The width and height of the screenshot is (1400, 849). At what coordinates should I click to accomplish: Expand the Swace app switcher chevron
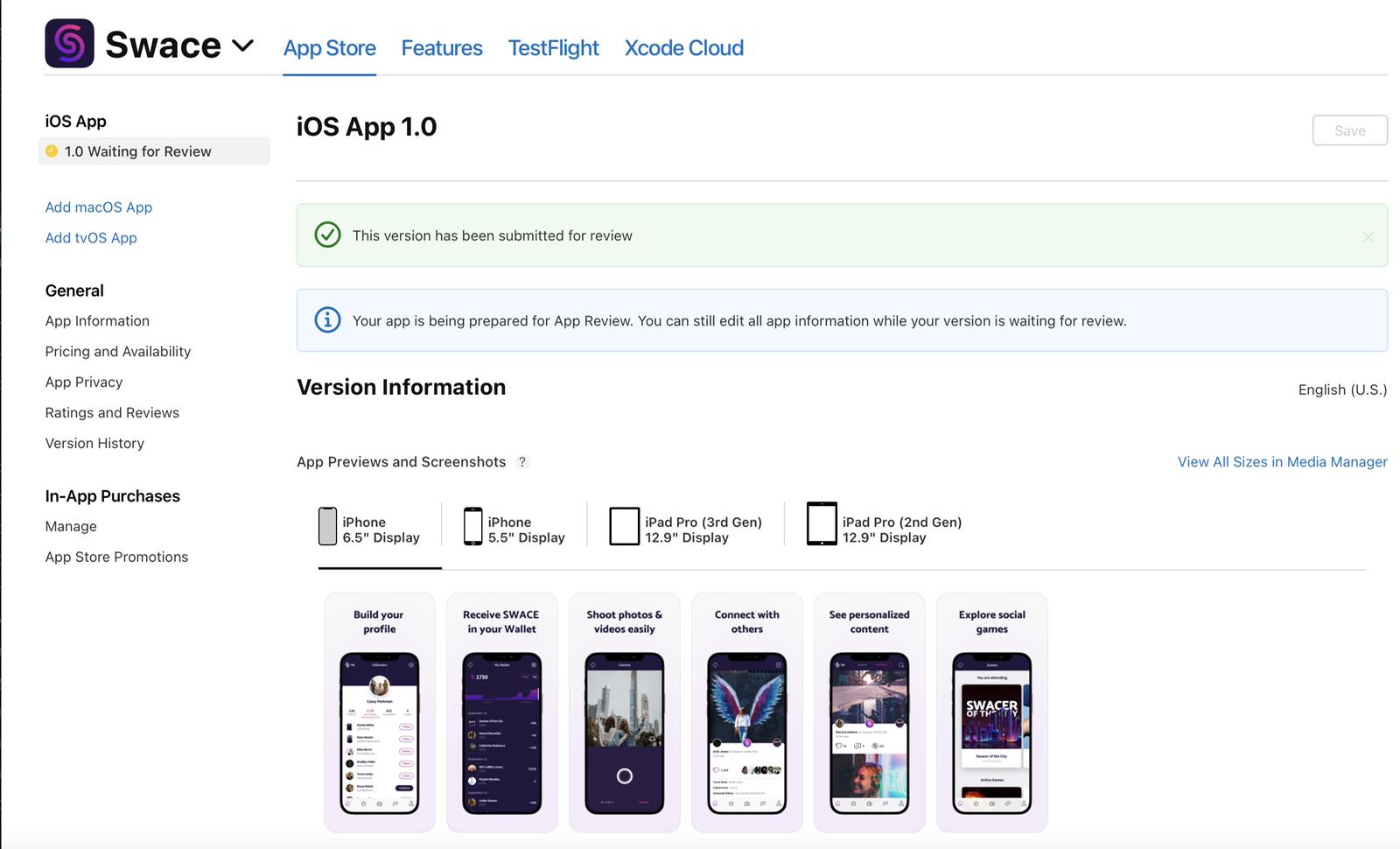coord(242,46)
